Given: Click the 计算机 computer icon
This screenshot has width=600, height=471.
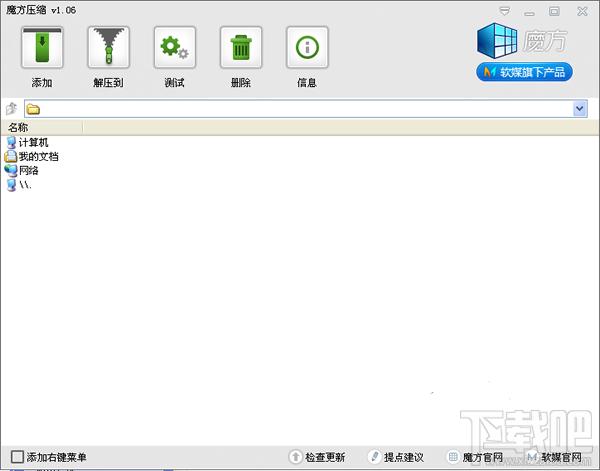Looking at the screenshot, I should click(11, 143).
